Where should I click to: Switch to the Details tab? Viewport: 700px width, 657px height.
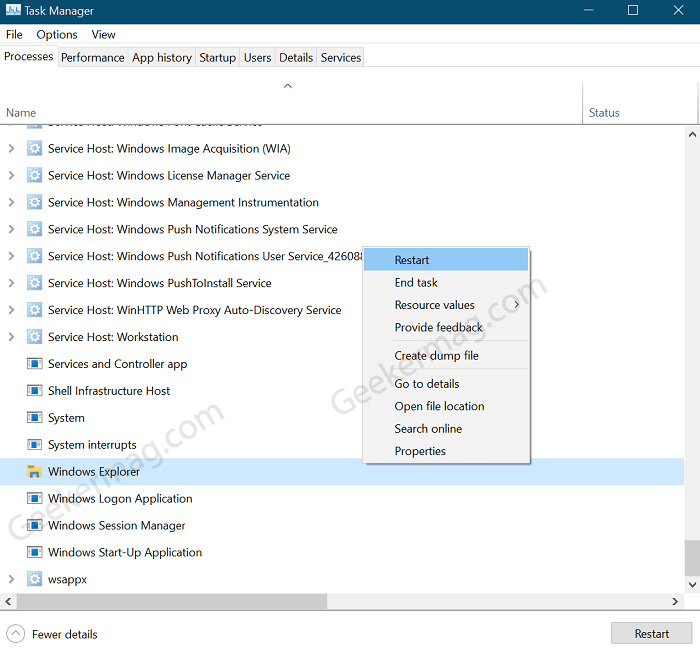pos(296,58)
